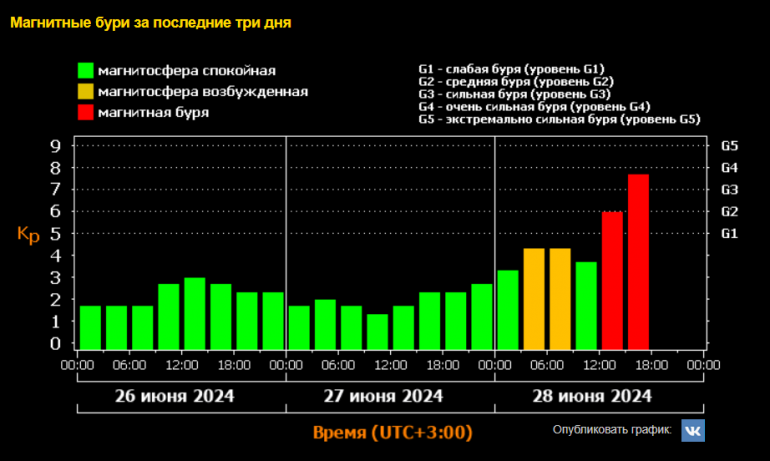The image size is (770, 461).
Task: Click the G1 label on the right axis
Action: click(729, 233)
